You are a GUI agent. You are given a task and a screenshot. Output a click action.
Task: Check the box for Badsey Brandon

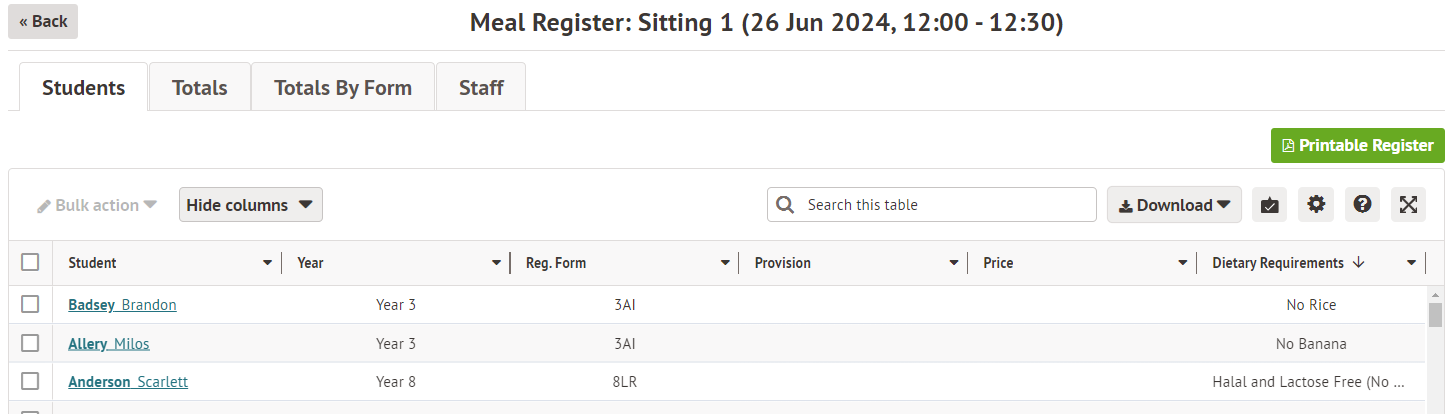point(30,305)
